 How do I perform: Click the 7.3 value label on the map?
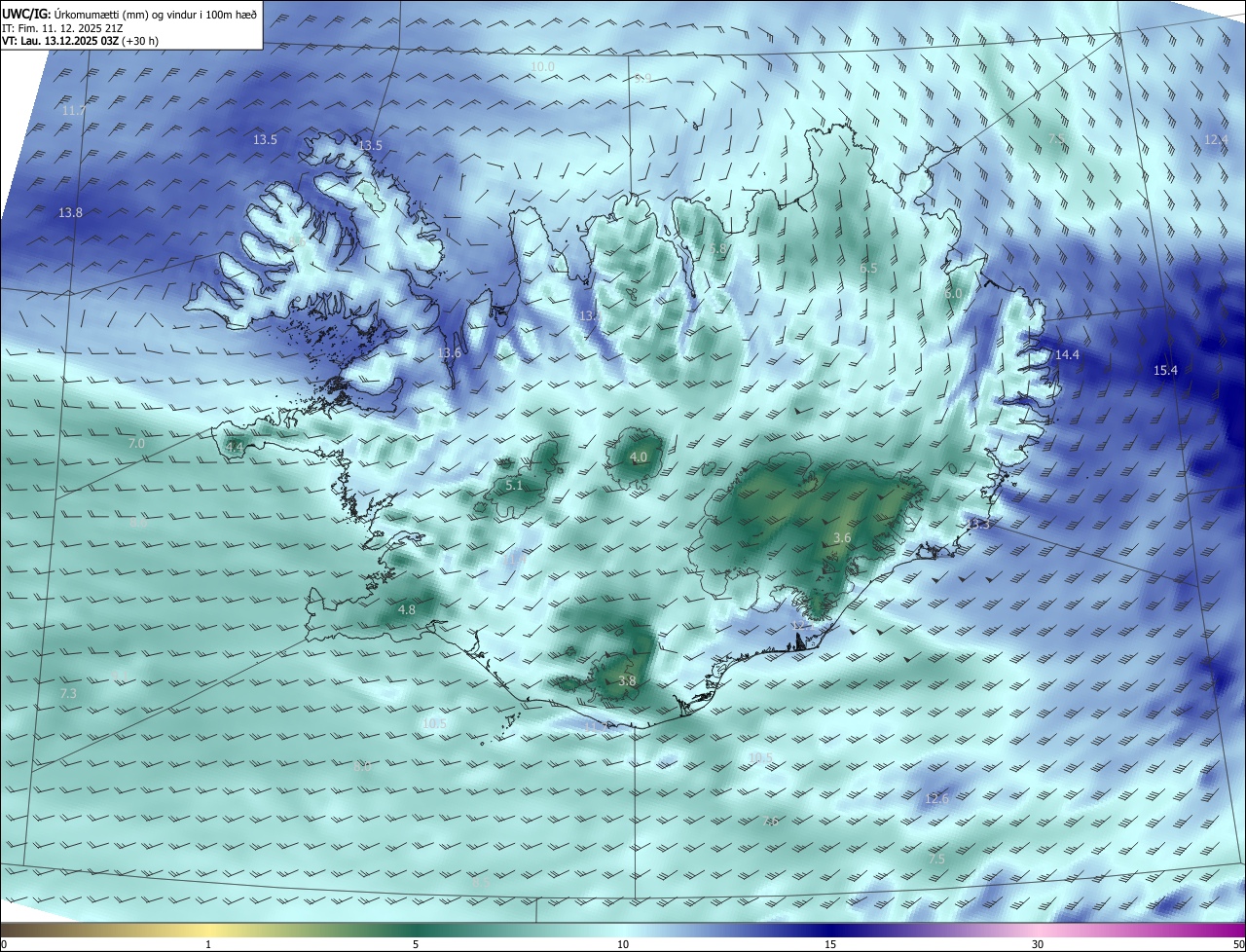click(68, 694)
